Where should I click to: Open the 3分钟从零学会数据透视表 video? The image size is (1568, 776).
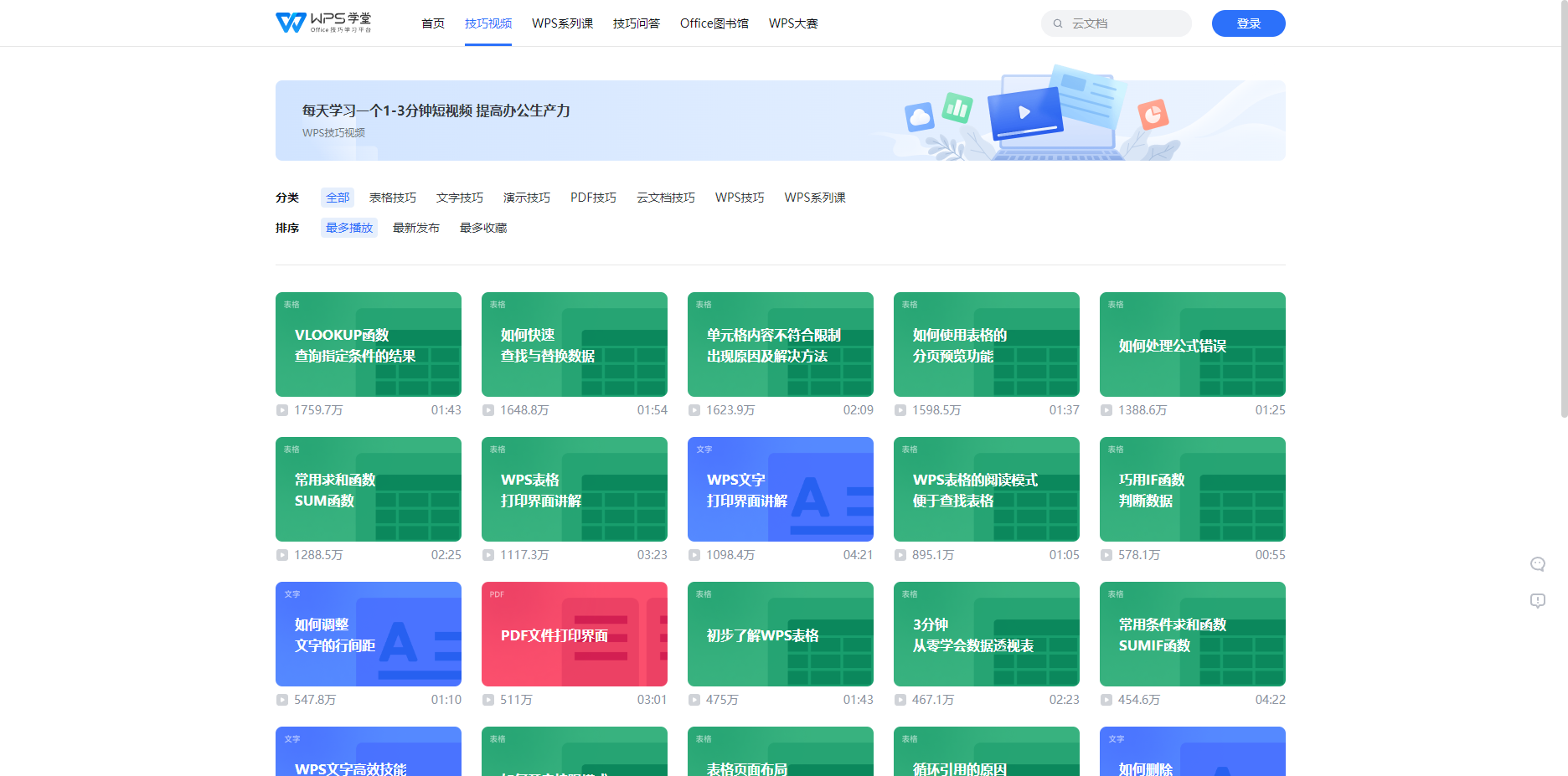pyautogui.click(x=987, y=634)
